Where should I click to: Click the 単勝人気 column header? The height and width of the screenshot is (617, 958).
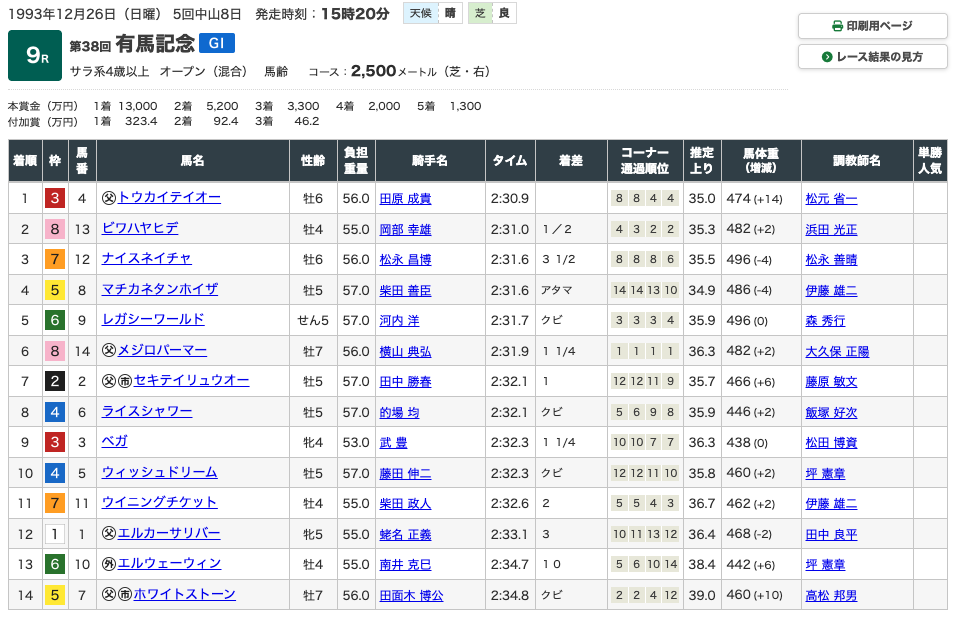pyautogui.click(x=928, y=161)
